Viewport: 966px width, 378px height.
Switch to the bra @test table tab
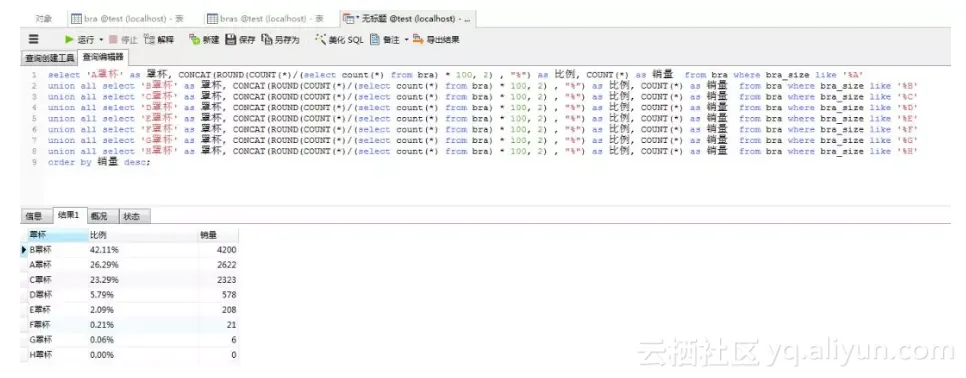point(128,18)
